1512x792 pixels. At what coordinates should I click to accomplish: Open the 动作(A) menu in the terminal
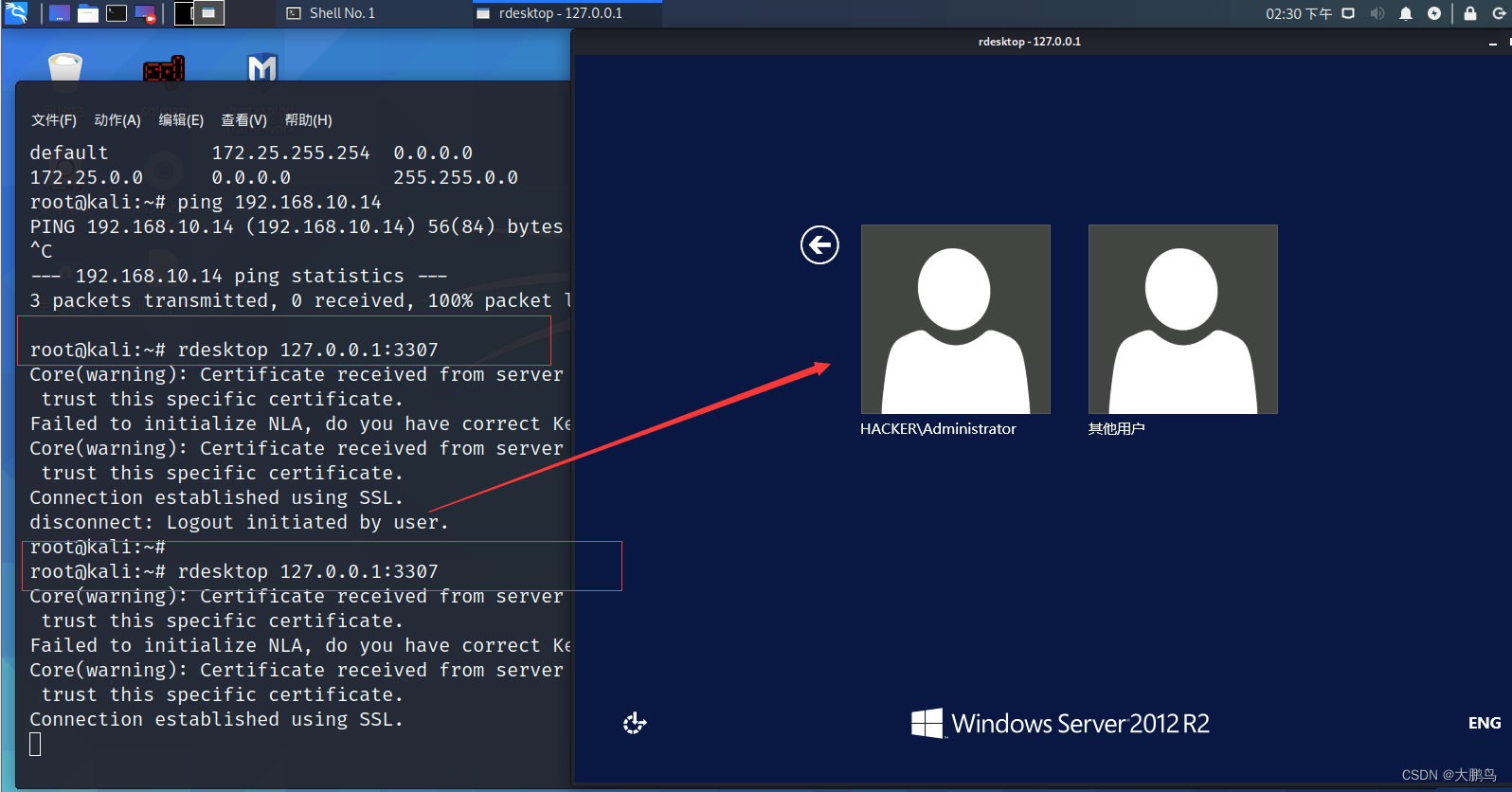pos(117,120)
